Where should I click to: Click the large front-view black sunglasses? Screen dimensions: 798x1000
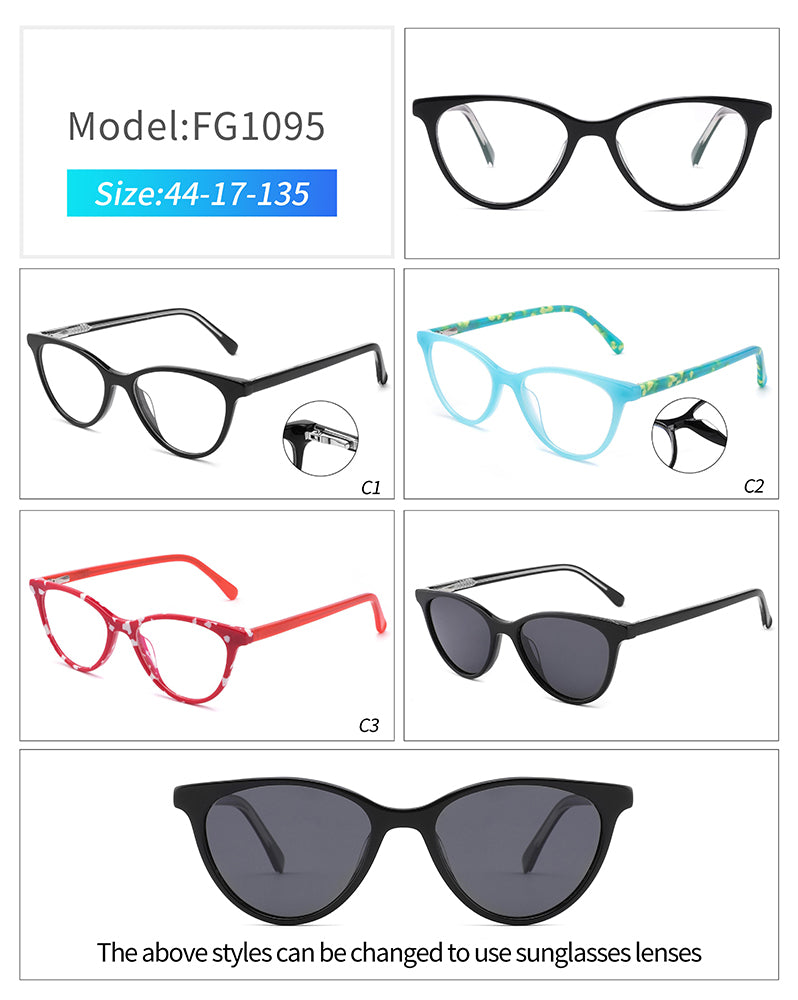[403, 851]
